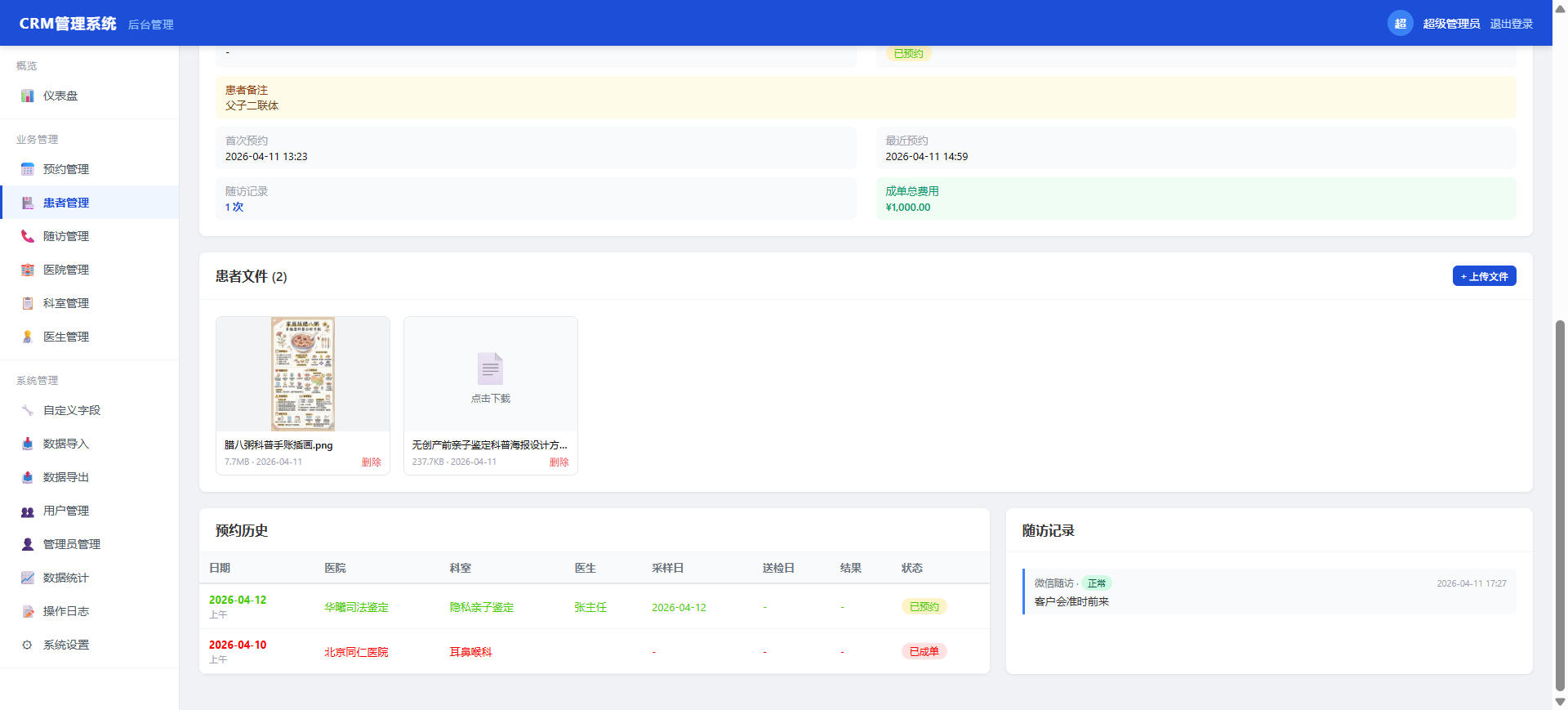Click the gear icon for 系统设置
Screen dimensions: 1568x710
pos(28,645)
